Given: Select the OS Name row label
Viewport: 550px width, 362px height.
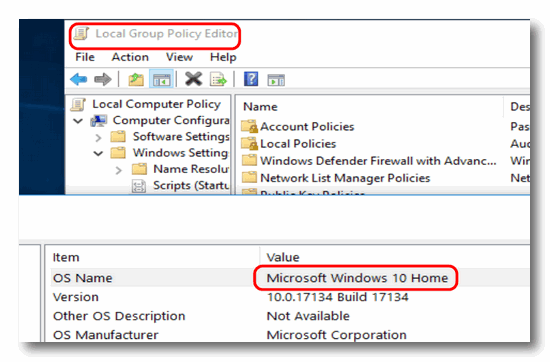Looking at the screenshot, I should [x=83, y=278].
